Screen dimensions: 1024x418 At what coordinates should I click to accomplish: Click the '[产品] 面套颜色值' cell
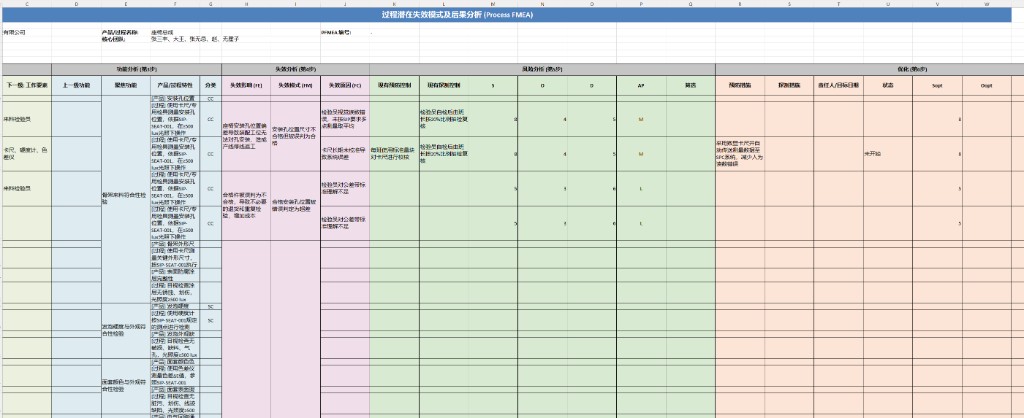pos(175,361)
